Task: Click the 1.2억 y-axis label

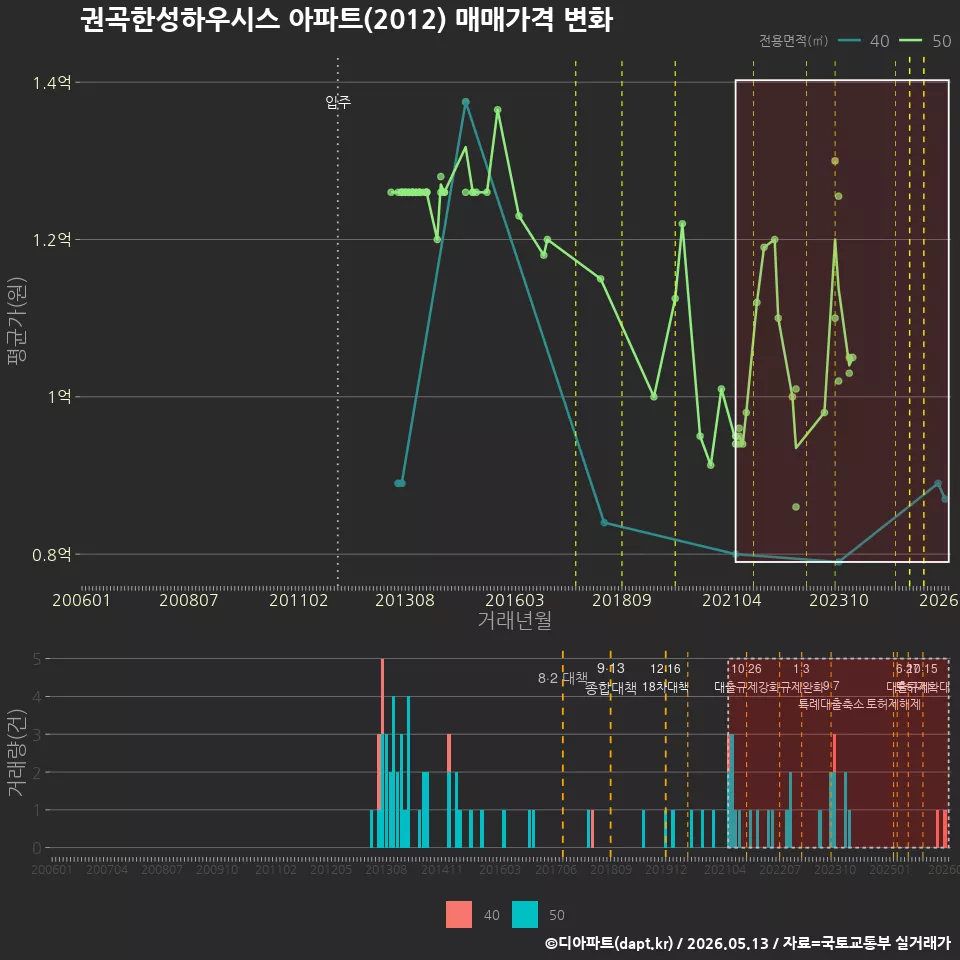Action: point(51,239)
